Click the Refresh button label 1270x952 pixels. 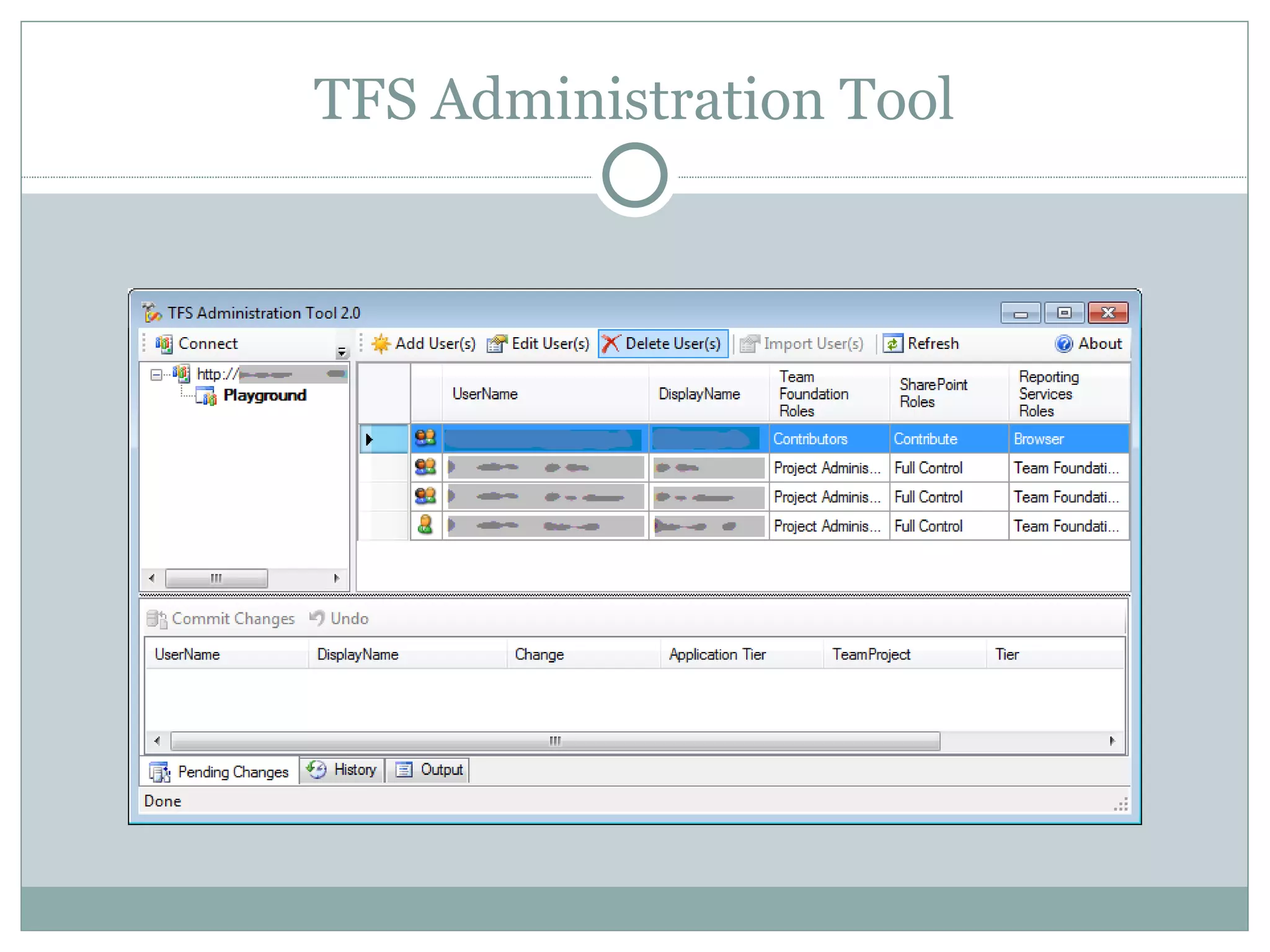pyautogui.click(x=933, y=343)
